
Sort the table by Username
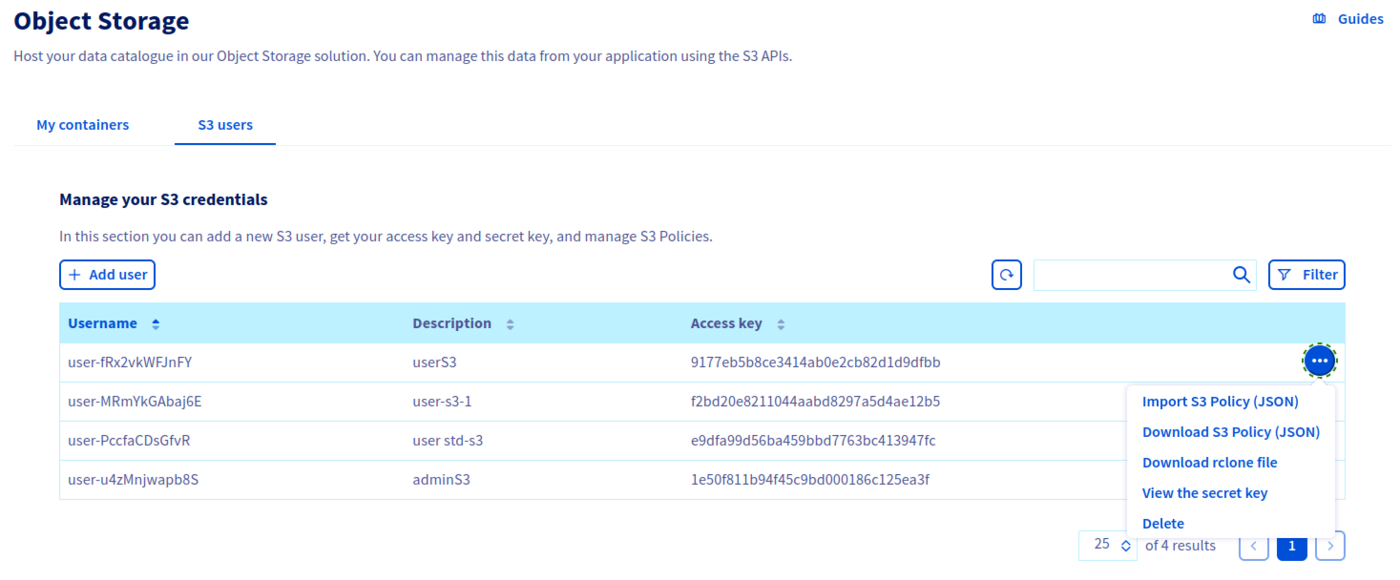155,323
